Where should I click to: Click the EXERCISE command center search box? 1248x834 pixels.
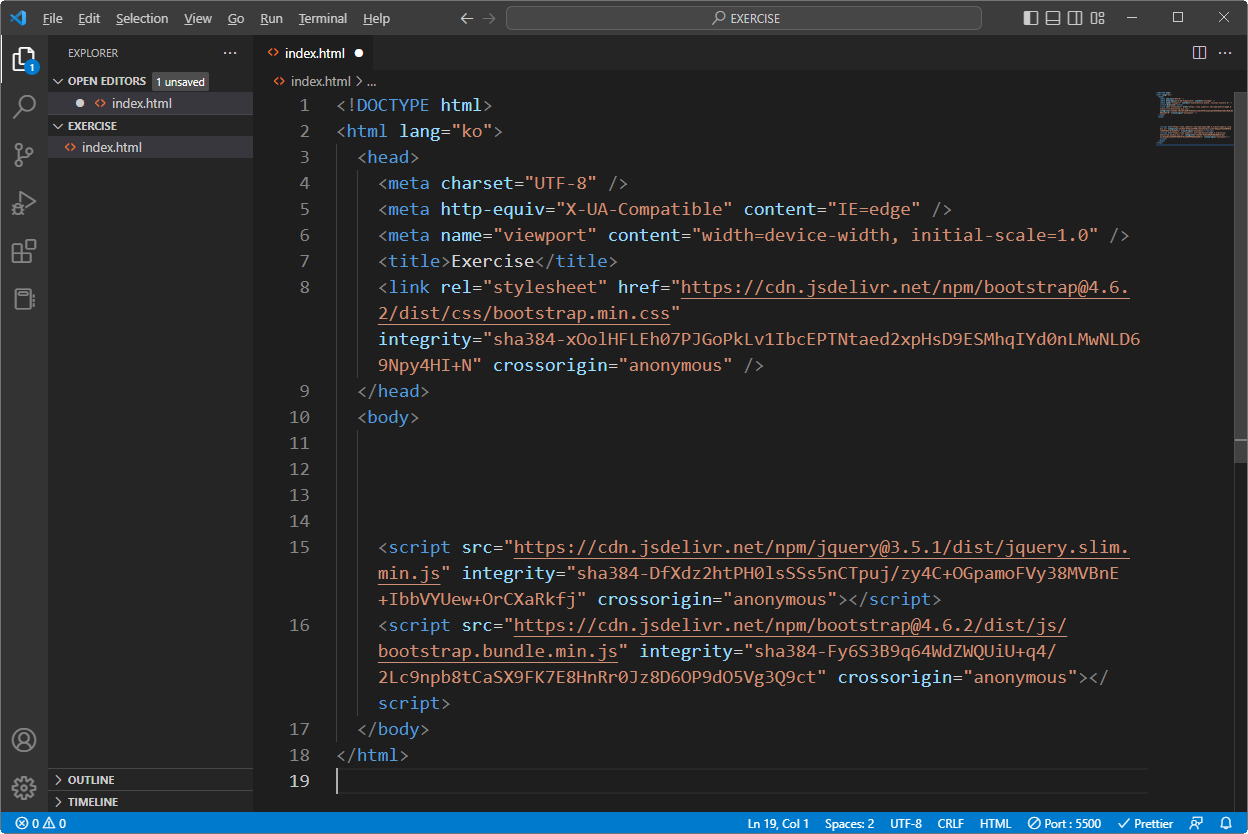[744, 18]
